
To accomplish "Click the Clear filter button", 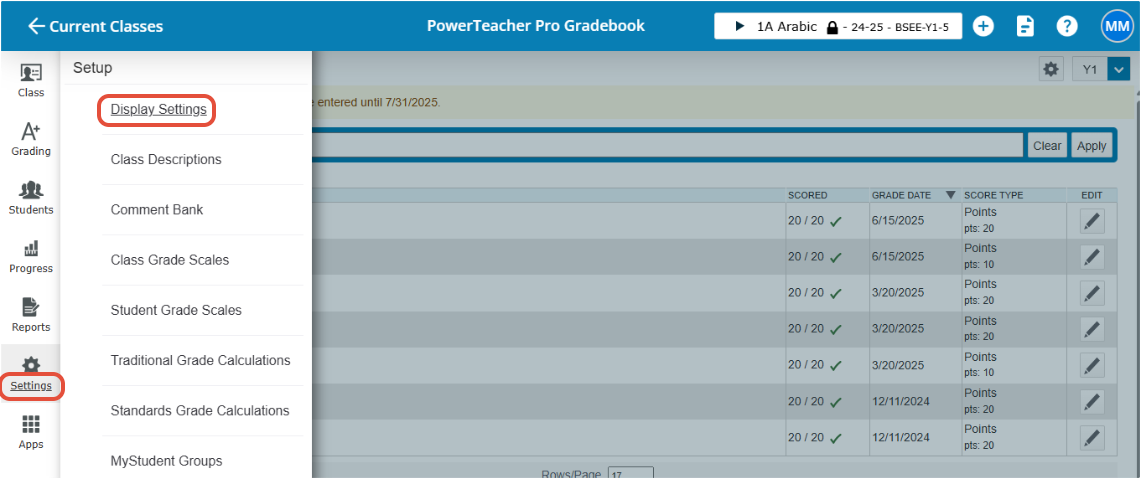I will click(x=1046, y=146).
